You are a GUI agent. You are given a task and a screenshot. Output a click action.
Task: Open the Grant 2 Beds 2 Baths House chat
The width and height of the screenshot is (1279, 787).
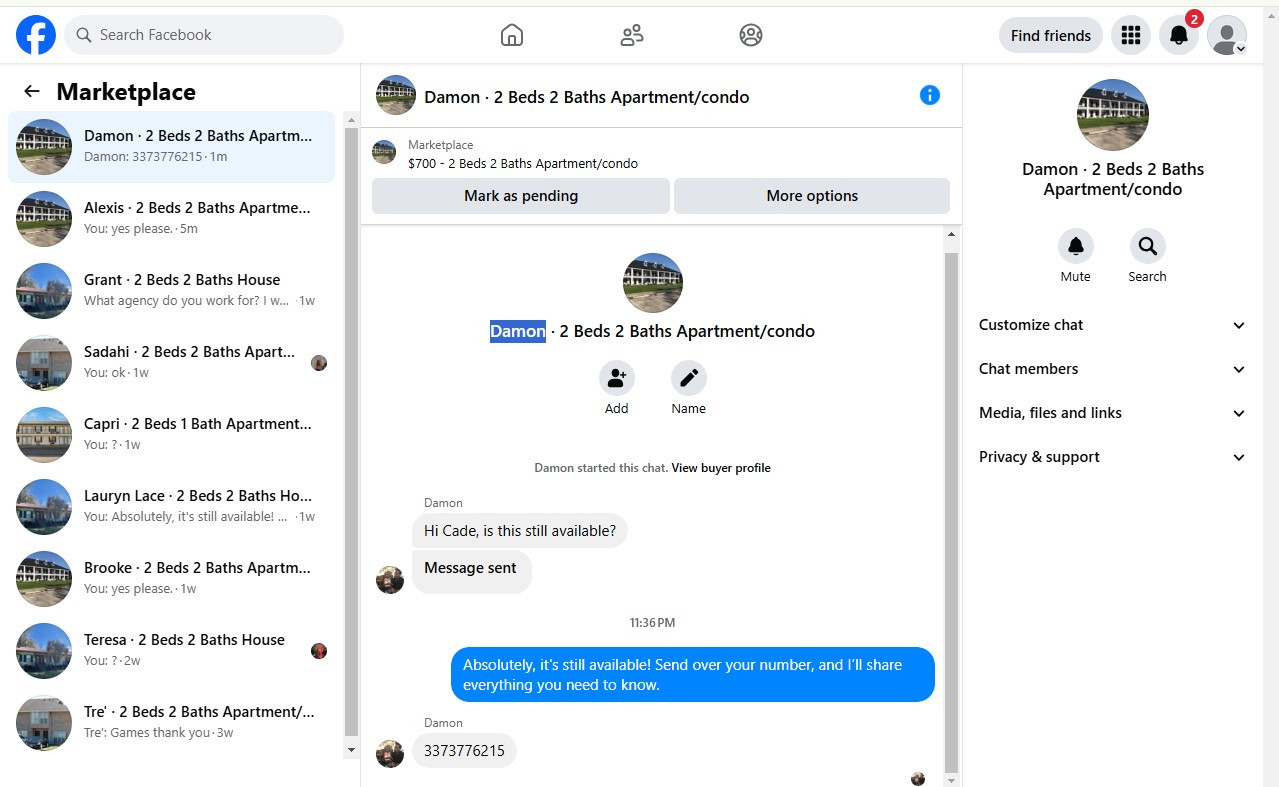[x=171, y=291]
